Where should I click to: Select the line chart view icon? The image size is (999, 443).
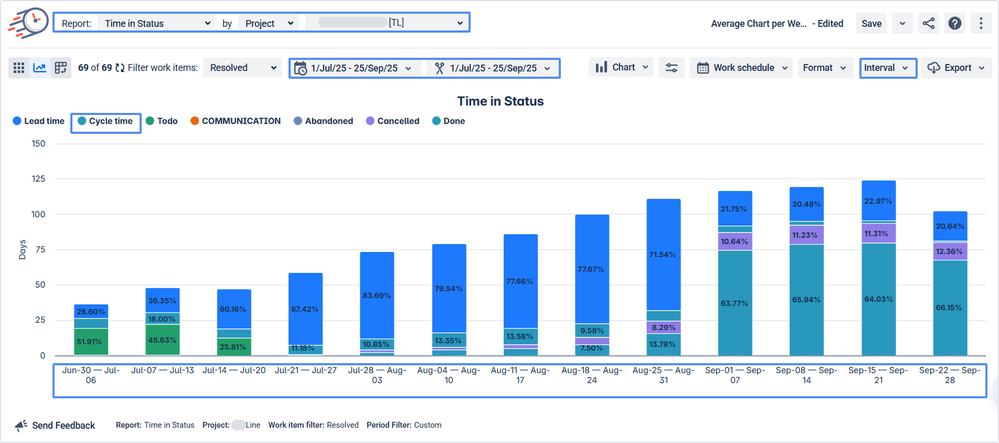click(x=40, y=68)
